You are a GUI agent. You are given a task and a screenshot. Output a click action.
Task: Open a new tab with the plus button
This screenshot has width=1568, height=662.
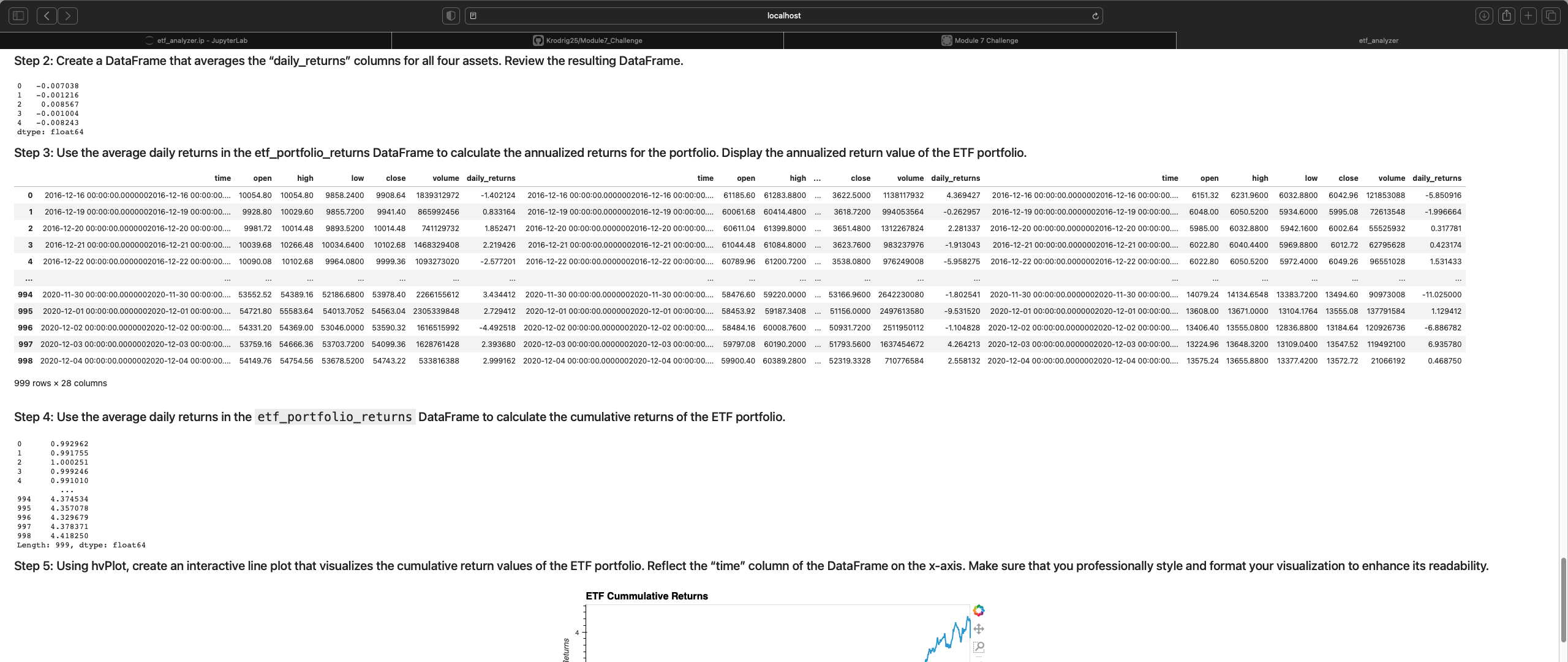tap(1528, 15)
